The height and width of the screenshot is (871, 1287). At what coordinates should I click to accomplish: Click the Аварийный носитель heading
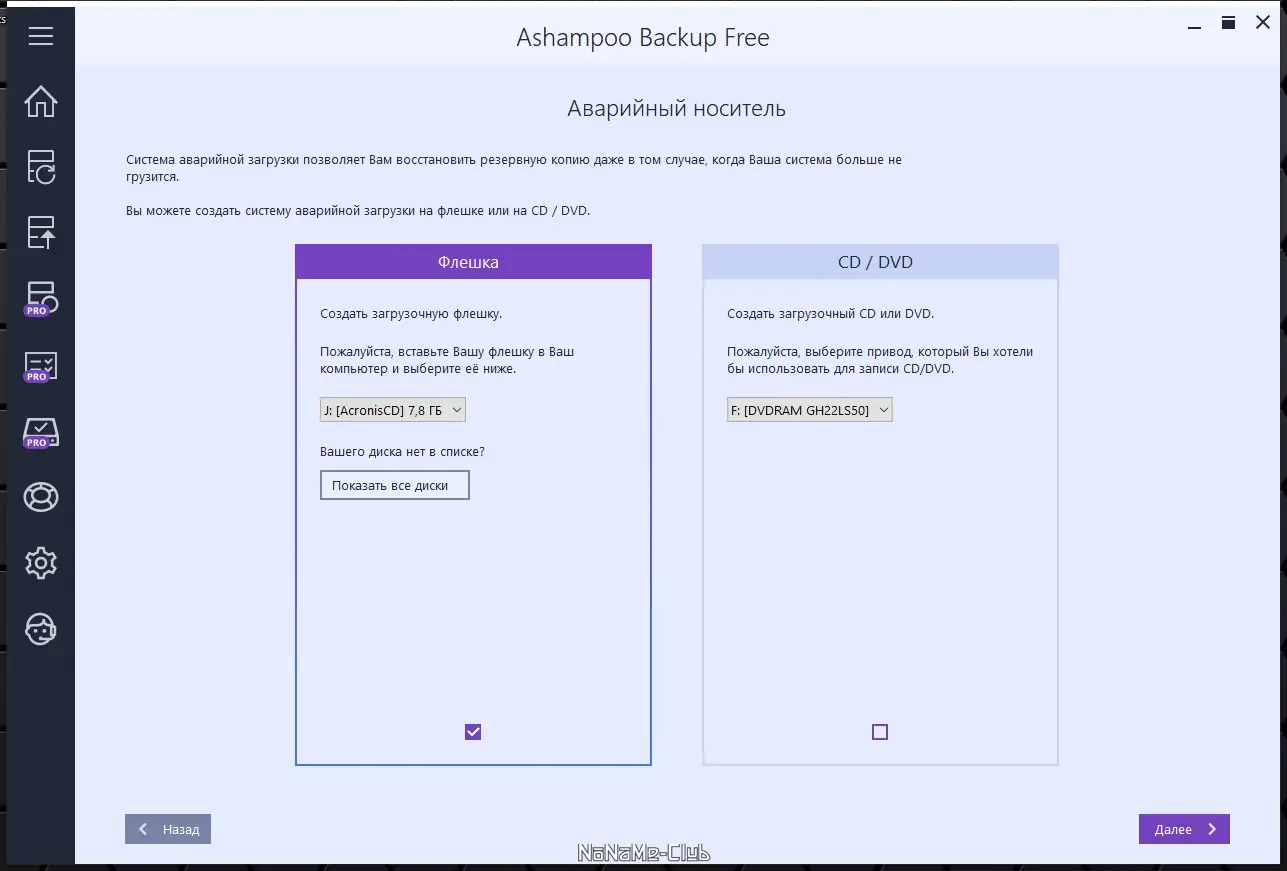pyautogui.click(x=676, y=109)
